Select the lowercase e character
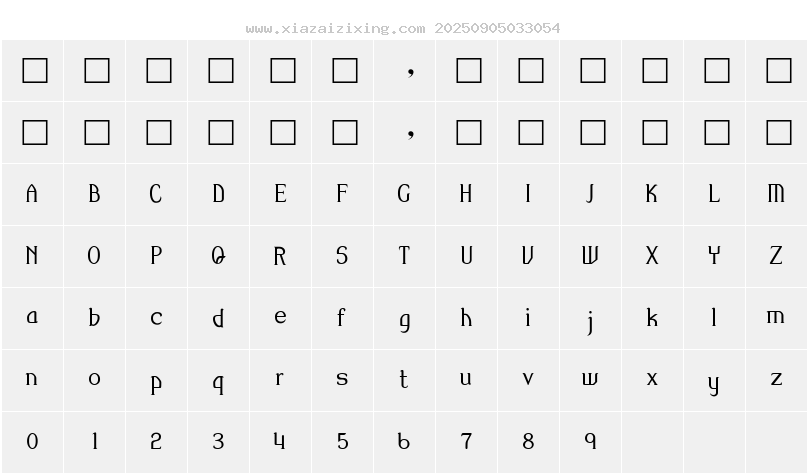The height and width of the screenshot is (476, 808). point(280,318)
